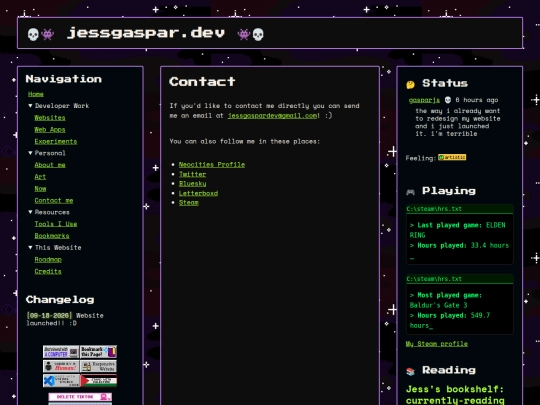The height and width of the screenshot is (405, 540).
Task: Click the yellow thinking emoji beside Status
Action: (x=411, y=84)
